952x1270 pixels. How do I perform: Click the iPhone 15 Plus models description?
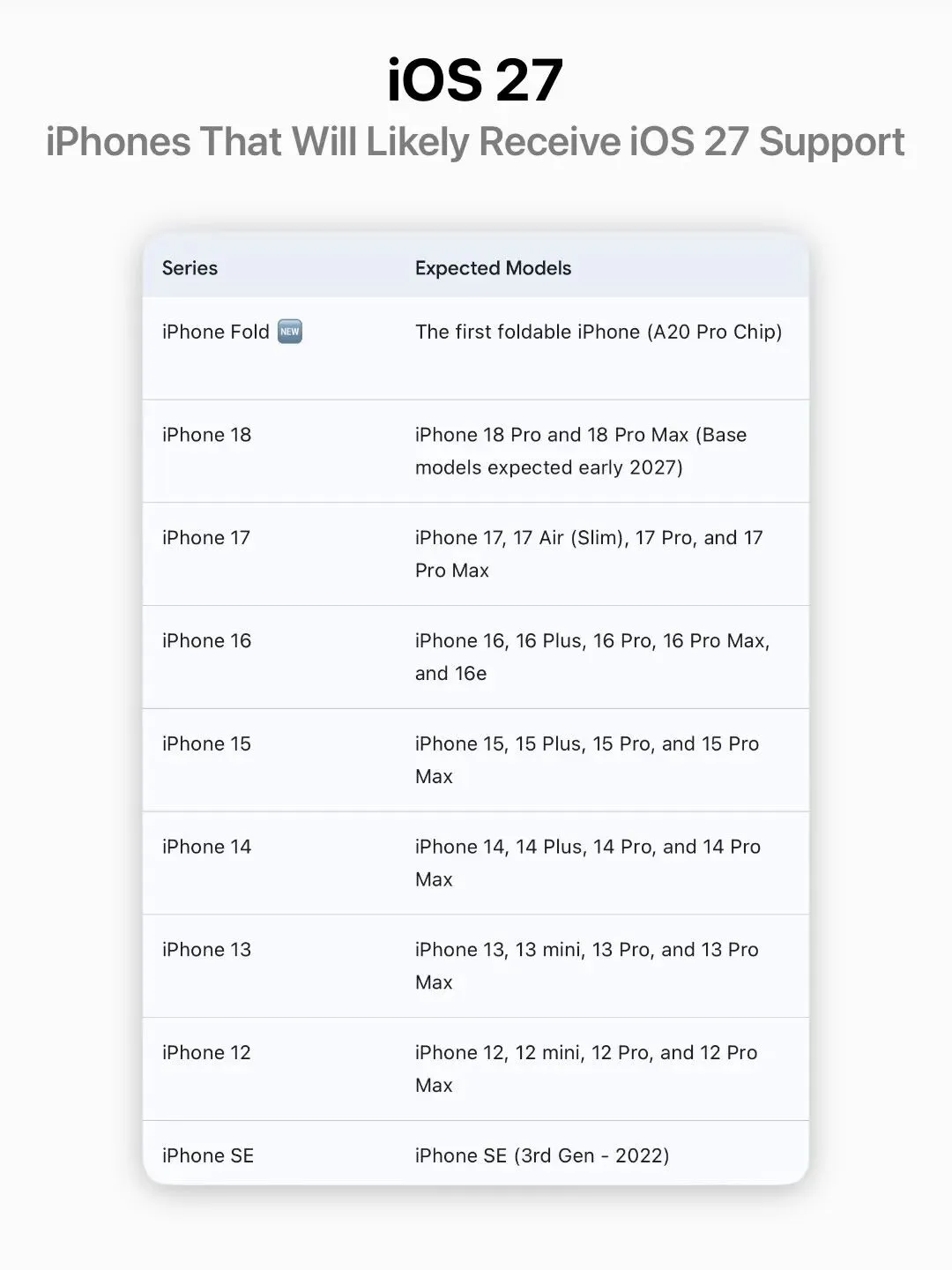pos(587,760)
